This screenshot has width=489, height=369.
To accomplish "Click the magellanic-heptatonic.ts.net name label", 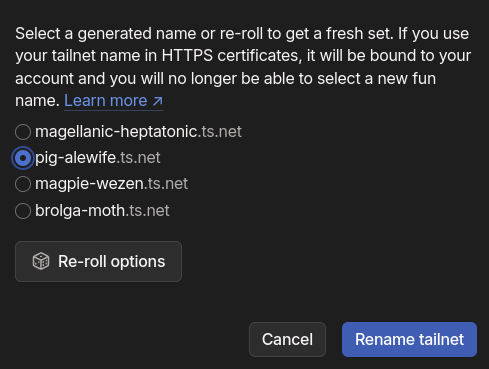I will [x=138, y=132].
